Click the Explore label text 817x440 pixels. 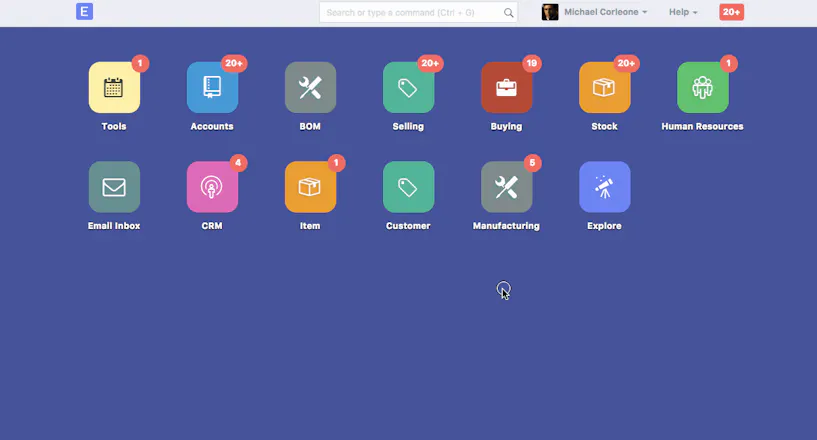tap(604, 226)
